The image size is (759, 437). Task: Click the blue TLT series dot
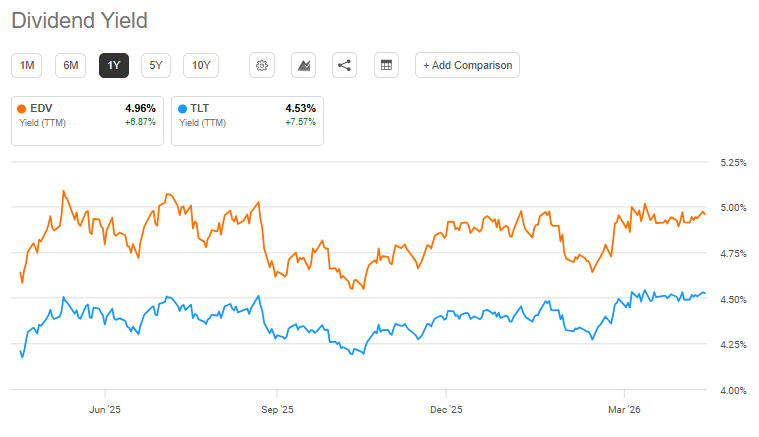pos(182,108)
